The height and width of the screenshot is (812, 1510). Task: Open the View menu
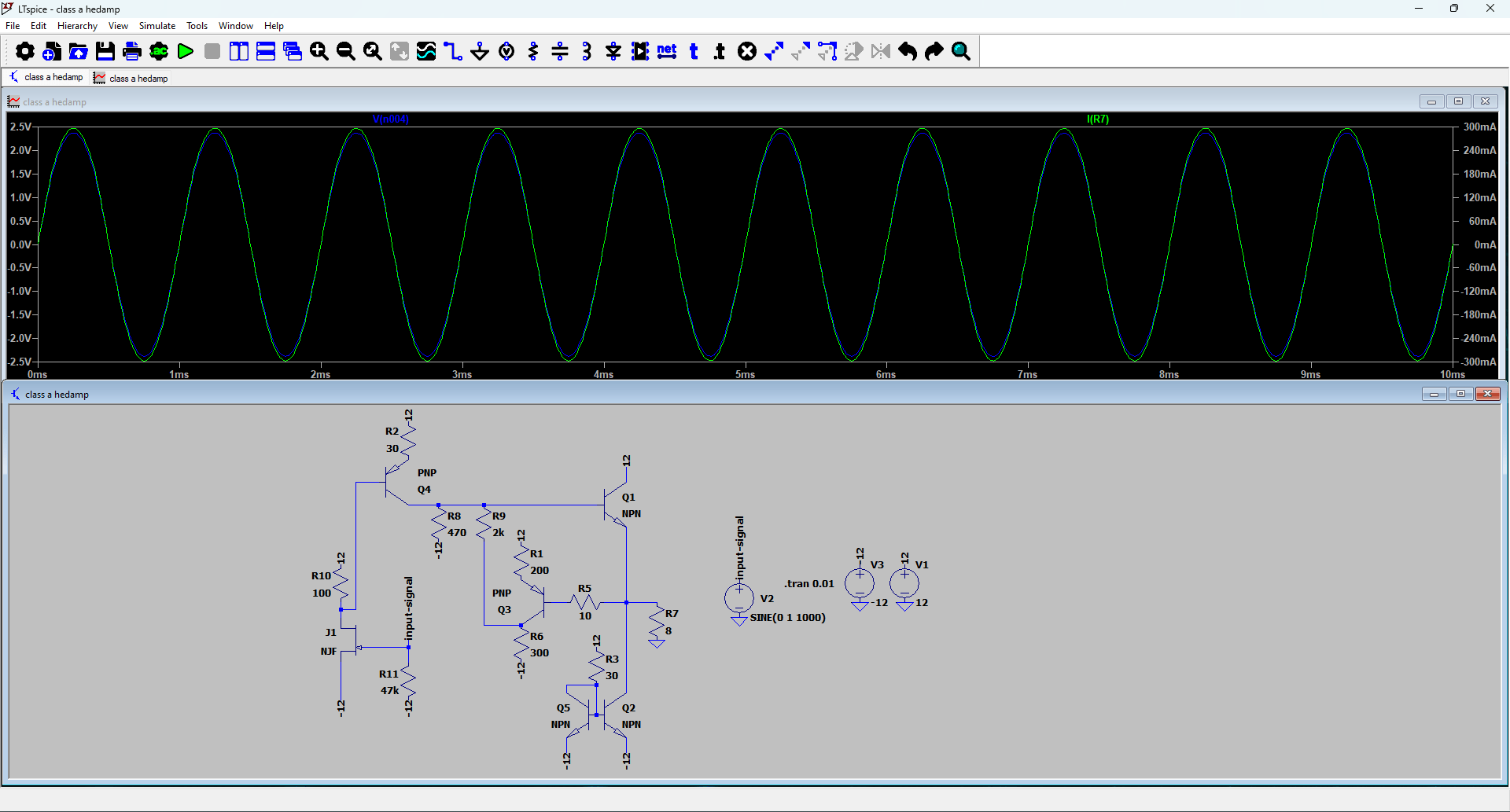(118, 26)
